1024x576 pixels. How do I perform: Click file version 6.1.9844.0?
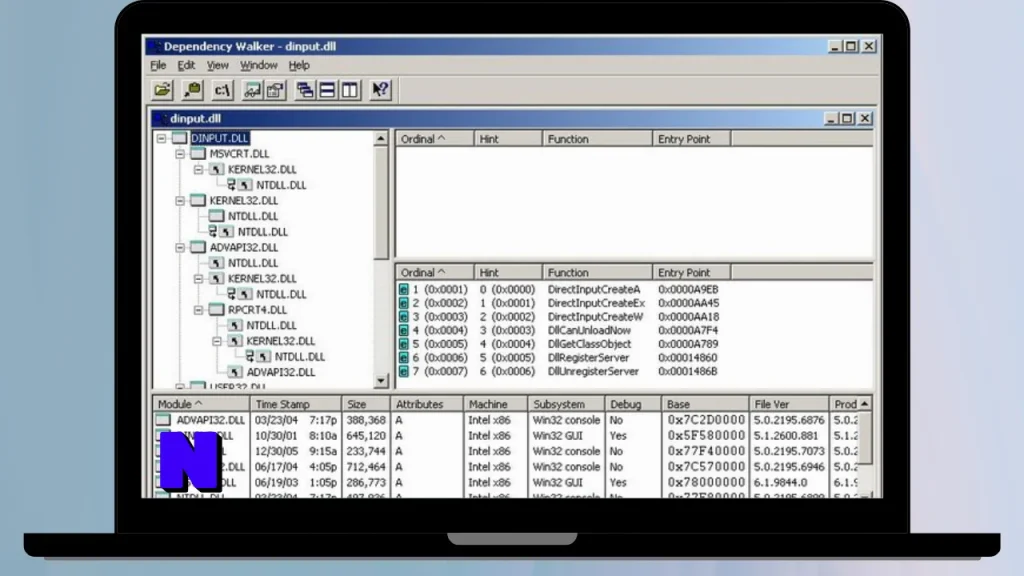[x=780, y=483]
